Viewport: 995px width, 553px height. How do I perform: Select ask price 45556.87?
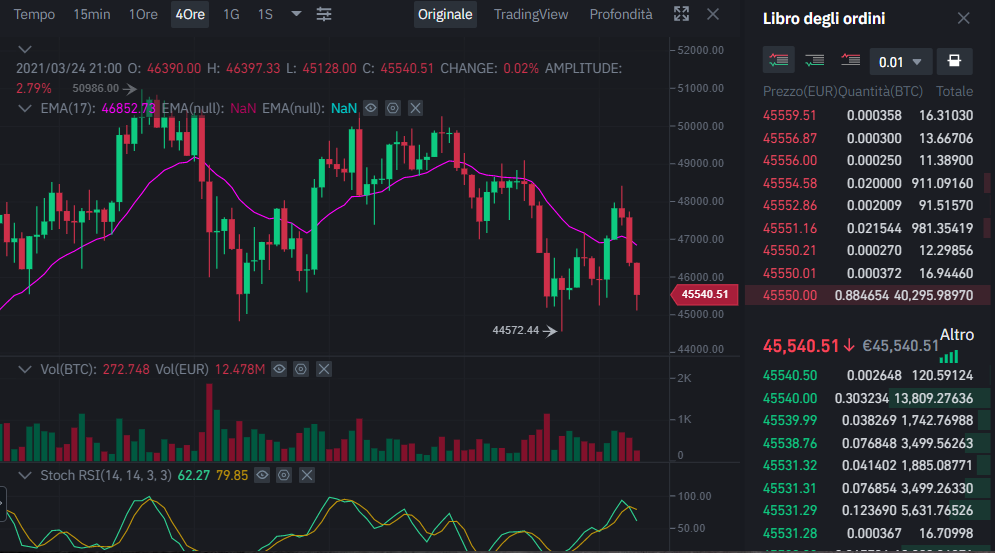pos(789,138)
